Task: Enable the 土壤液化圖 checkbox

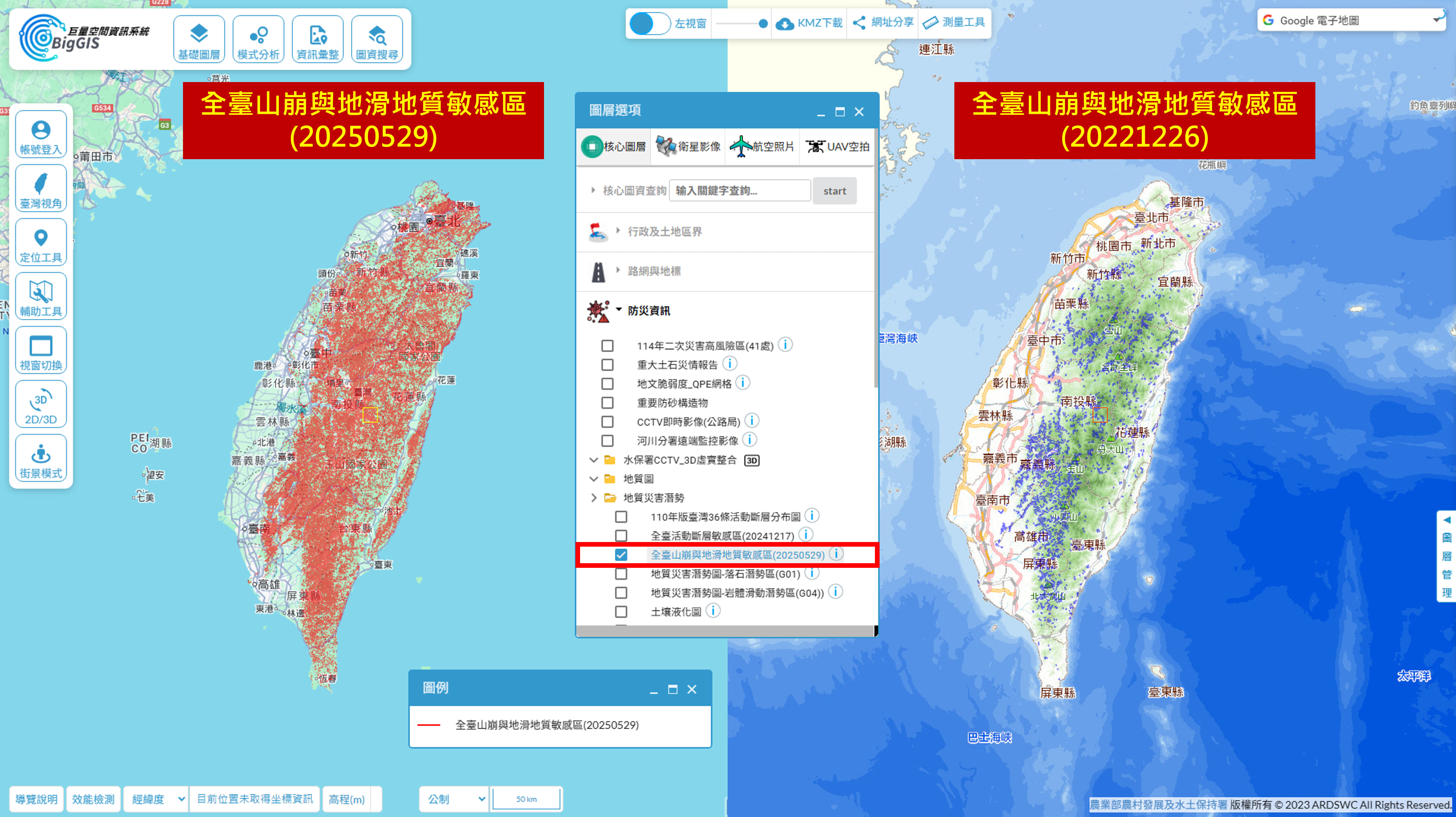Action: click(620, 612)
